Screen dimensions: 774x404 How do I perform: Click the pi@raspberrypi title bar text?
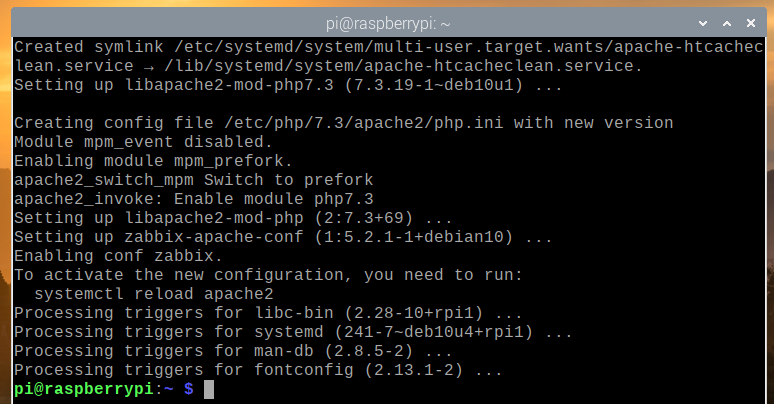pos(386,17)
